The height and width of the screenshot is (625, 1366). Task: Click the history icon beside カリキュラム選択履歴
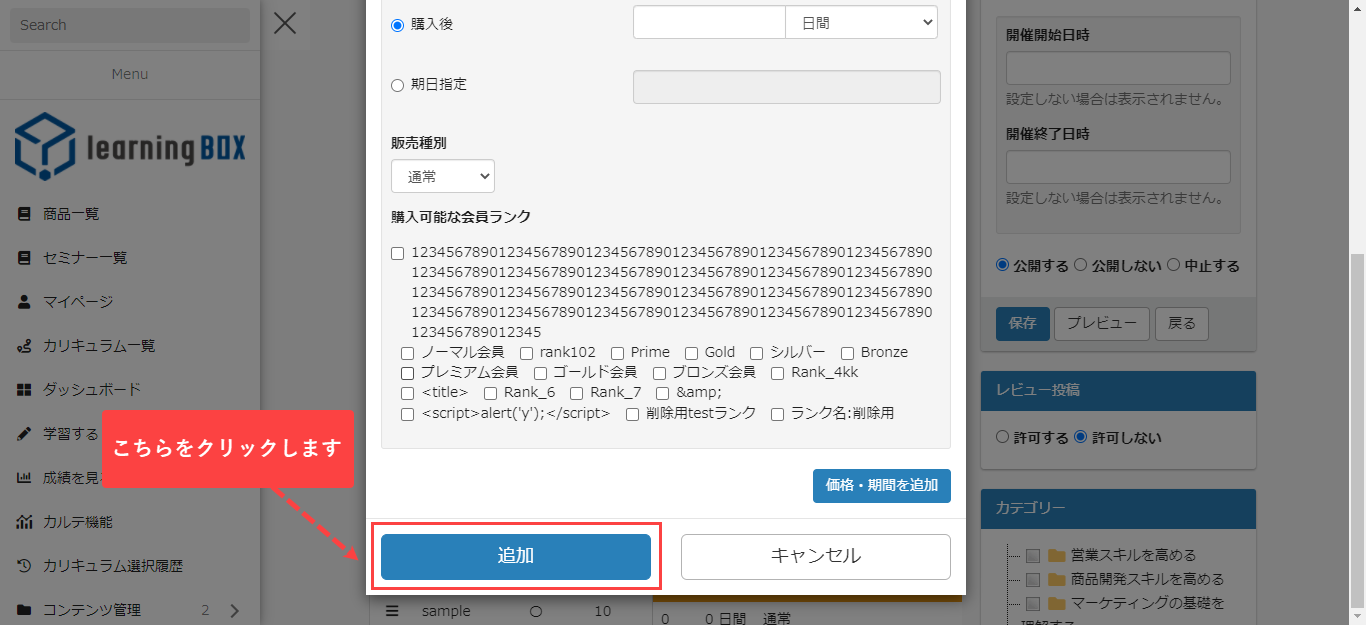click(24, 566)
